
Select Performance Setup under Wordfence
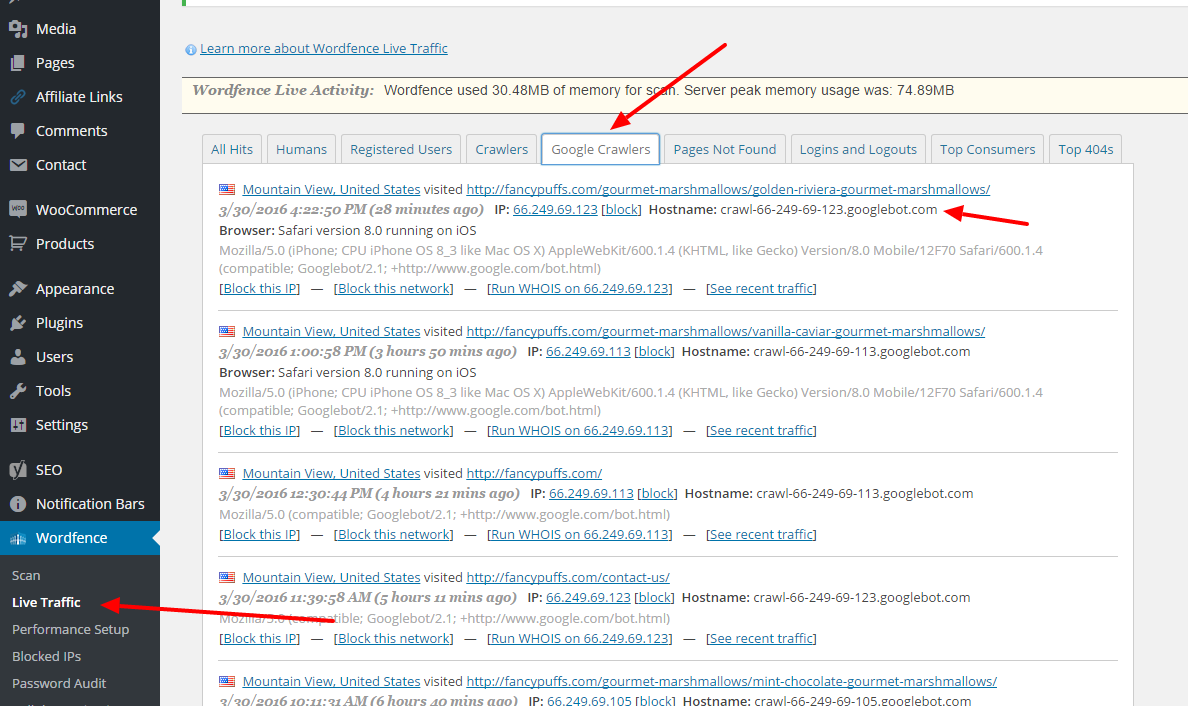point(70,629)
